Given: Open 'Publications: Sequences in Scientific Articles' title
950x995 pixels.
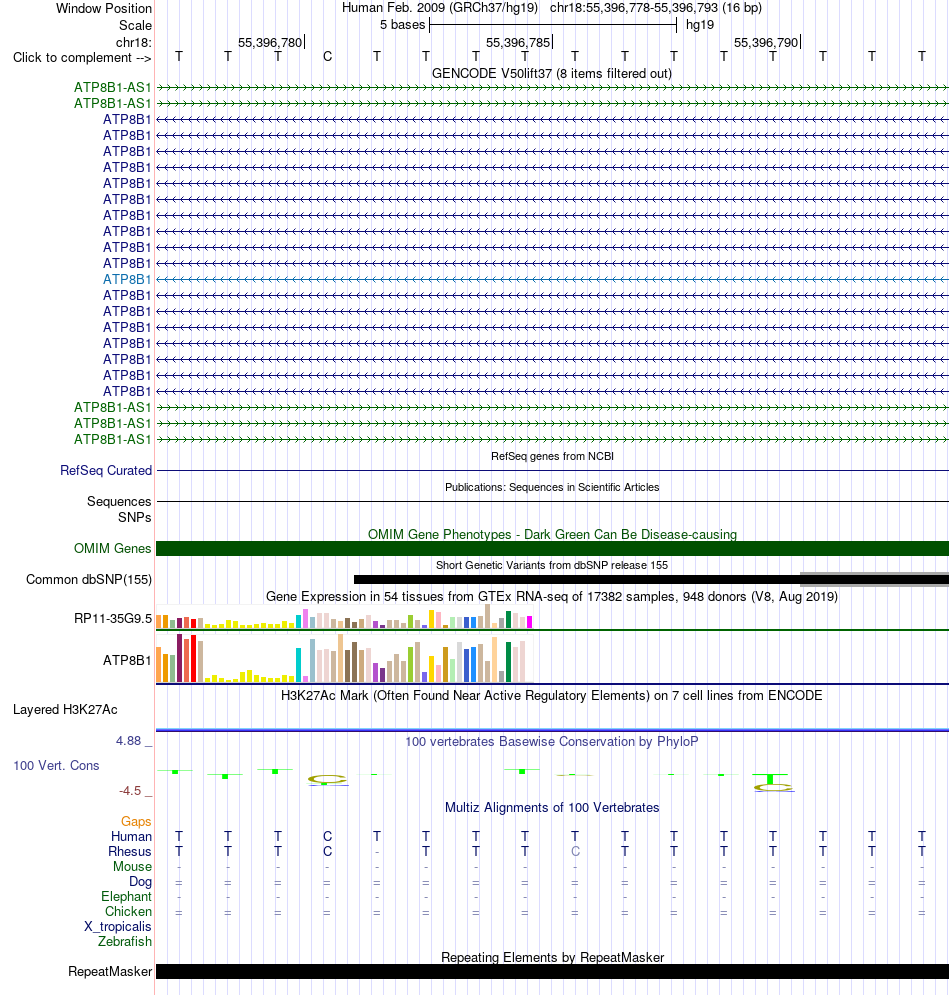Looking at the screenshot, I should click(551, 487).
